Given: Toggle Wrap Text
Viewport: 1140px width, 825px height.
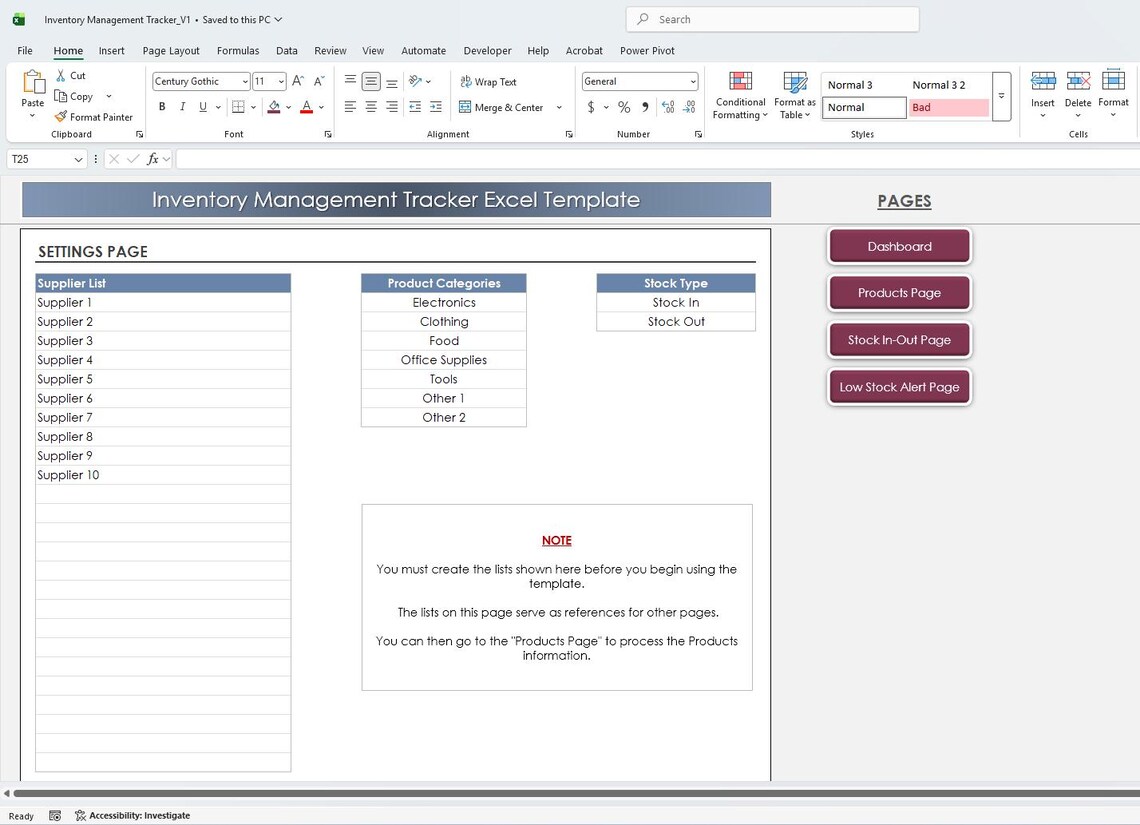Looking at the screenshot, I should [x=488, y=81].
